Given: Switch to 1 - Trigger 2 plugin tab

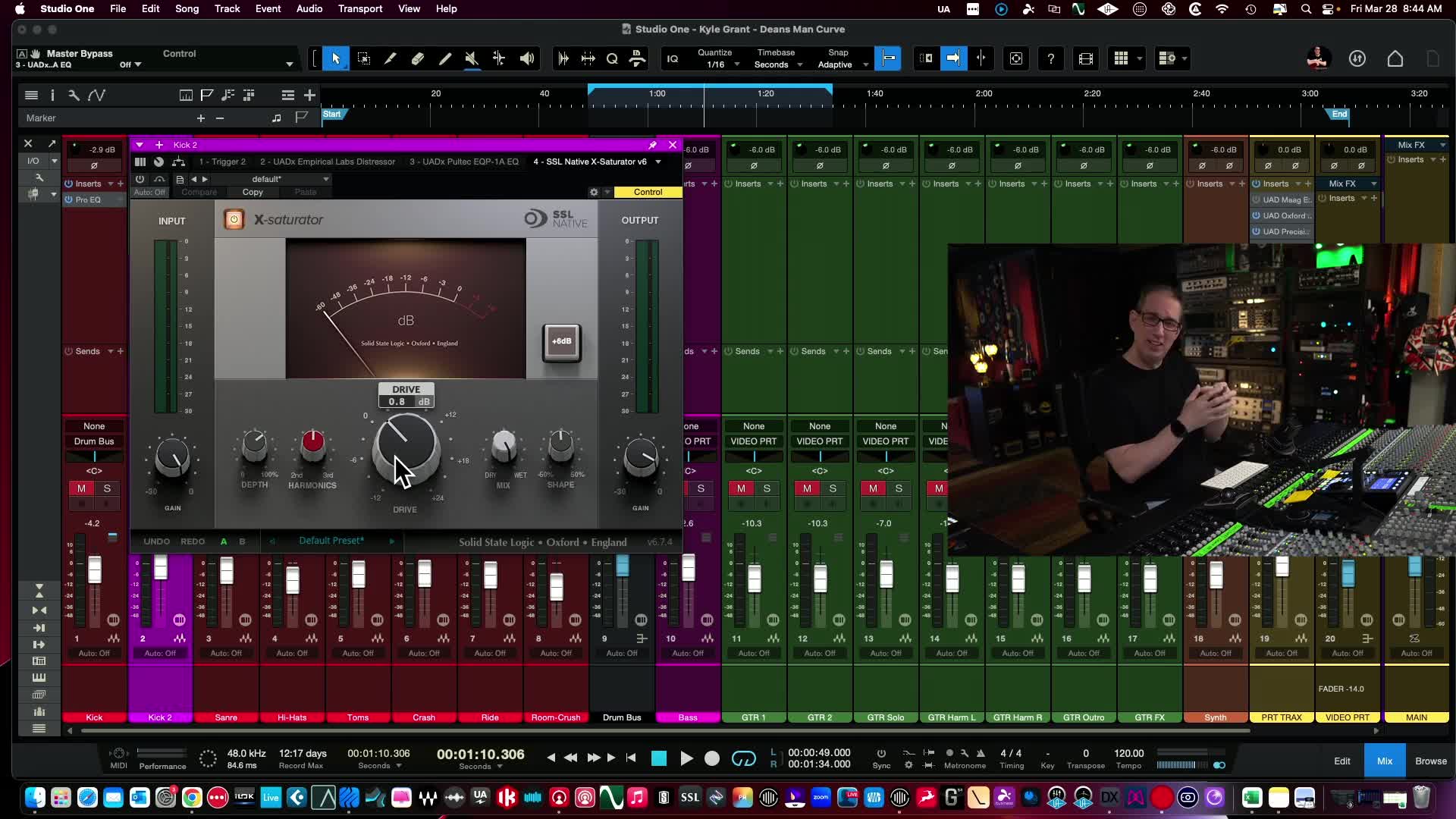Looking at the screenshot, I should [x=222, y=162].
